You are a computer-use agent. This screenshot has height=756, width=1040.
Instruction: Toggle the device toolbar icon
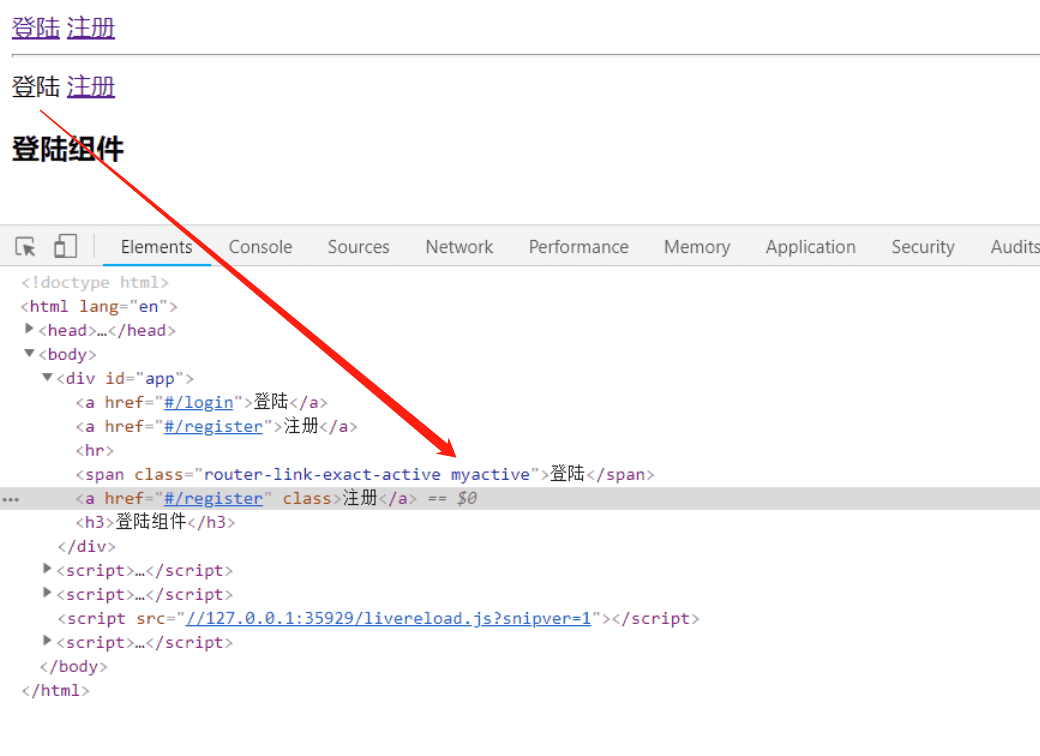click(x=65, y=246)
